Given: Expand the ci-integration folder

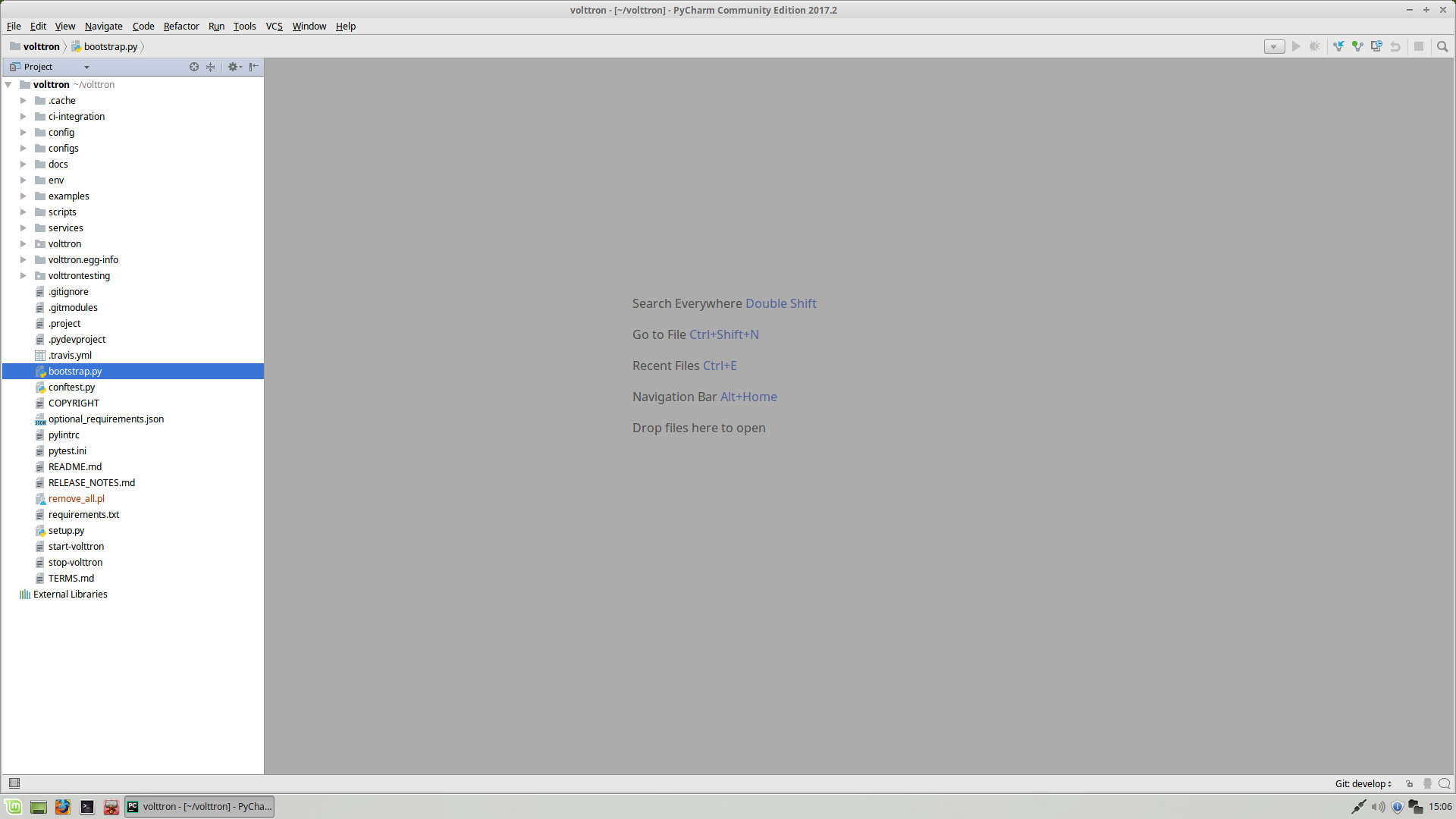Looking at the screenshot, I should [24, 117].
